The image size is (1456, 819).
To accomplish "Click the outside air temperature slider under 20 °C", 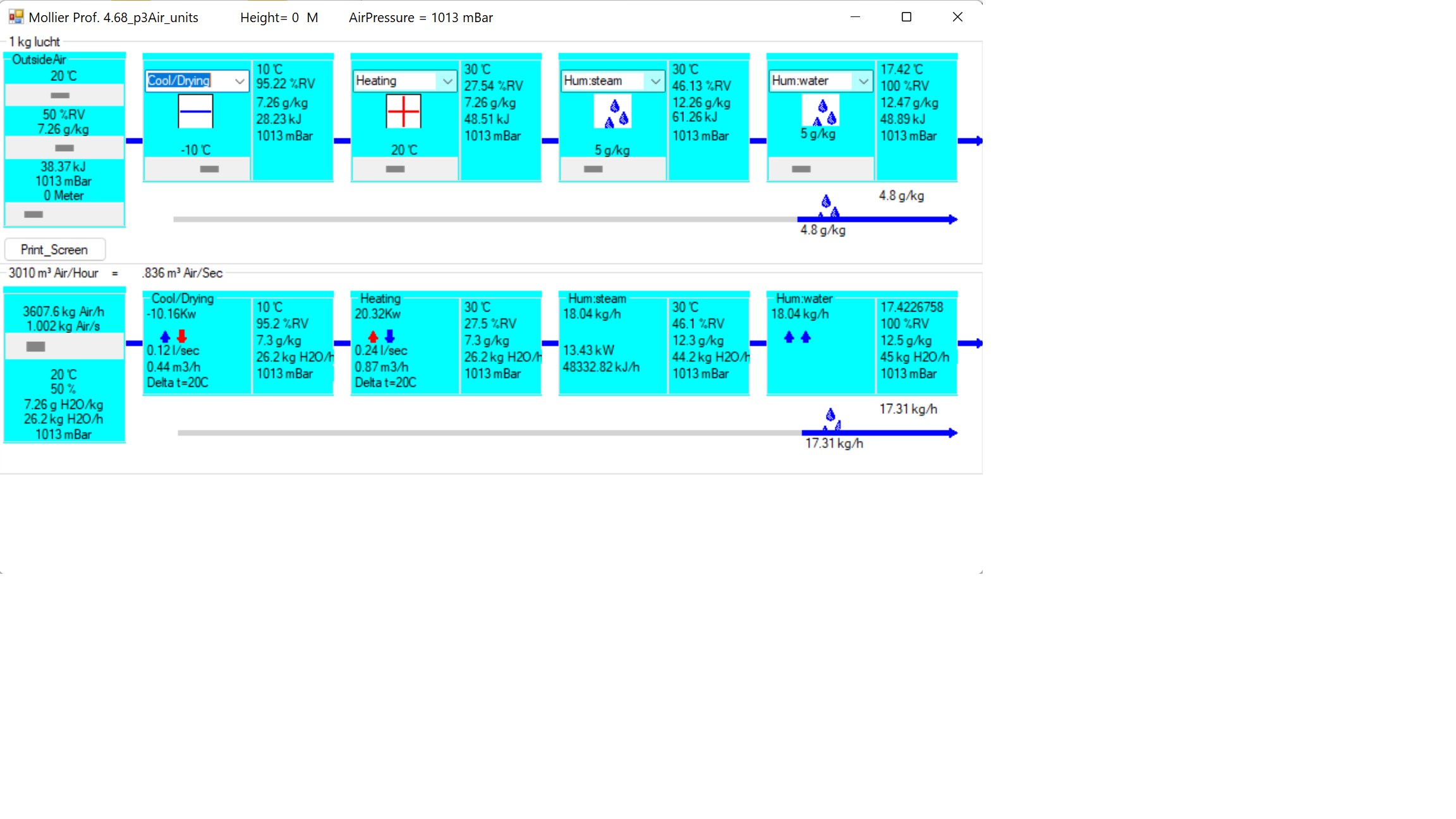I will click(x=60, y=95).
